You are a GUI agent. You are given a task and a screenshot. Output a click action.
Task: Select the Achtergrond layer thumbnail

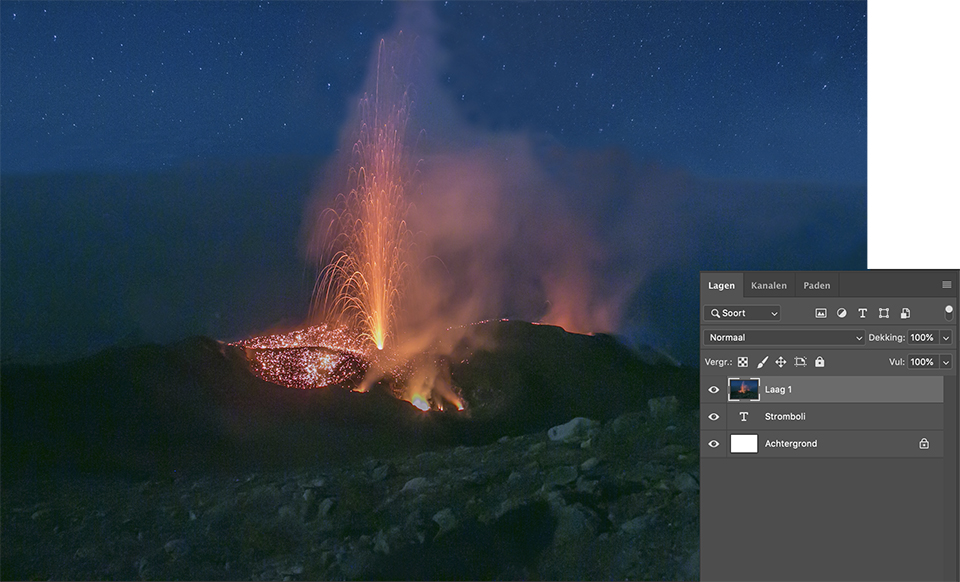pyautogui.click(x=744, y=444)
